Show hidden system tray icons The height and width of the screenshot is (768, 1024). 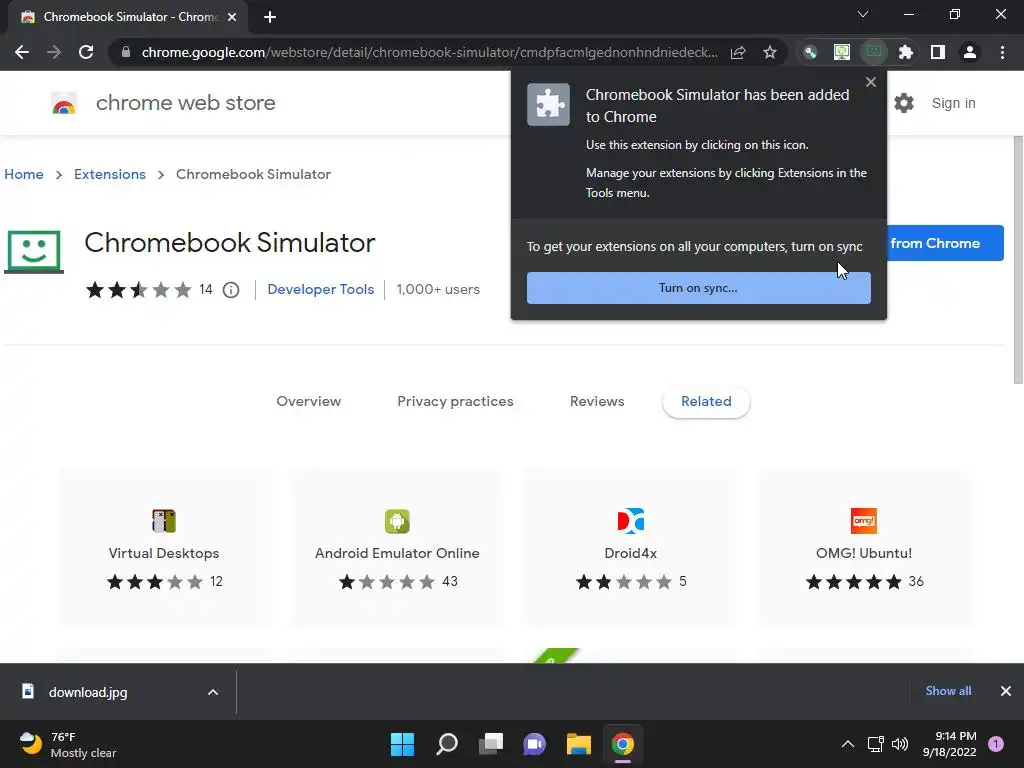pos(848,744)
